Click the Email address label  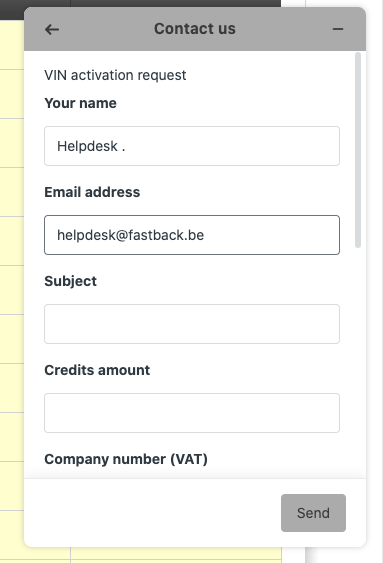pyautogui.click(x=92, y=192)
